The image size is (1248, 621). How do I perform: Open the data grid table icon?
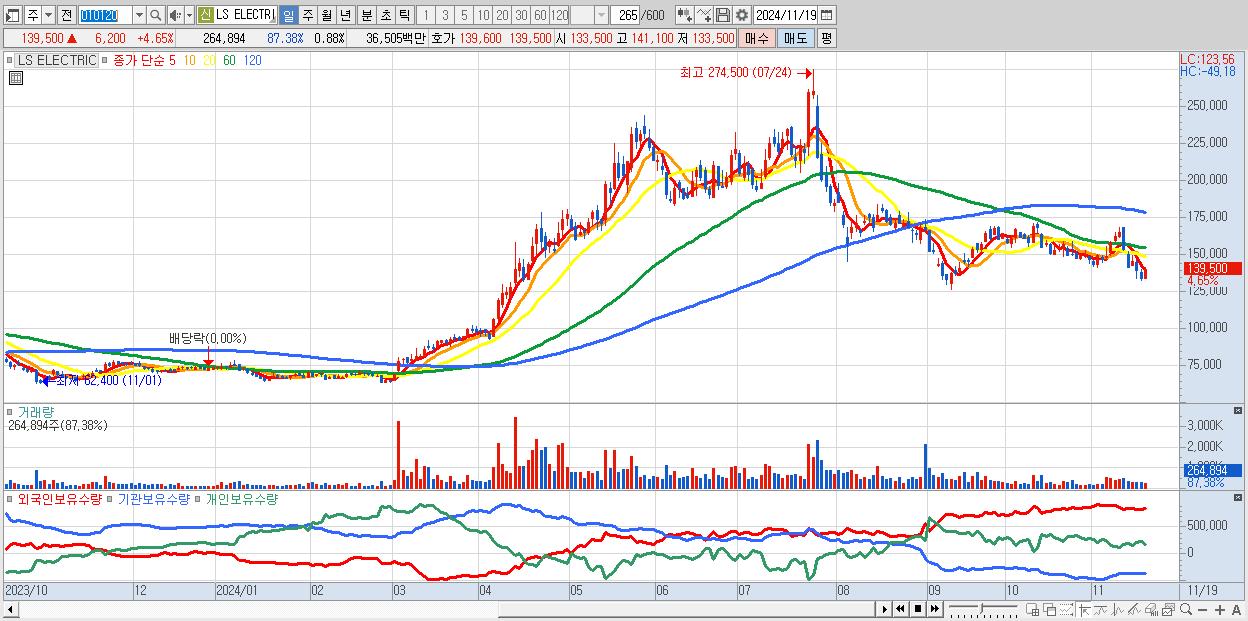click(x=15, y=78)
